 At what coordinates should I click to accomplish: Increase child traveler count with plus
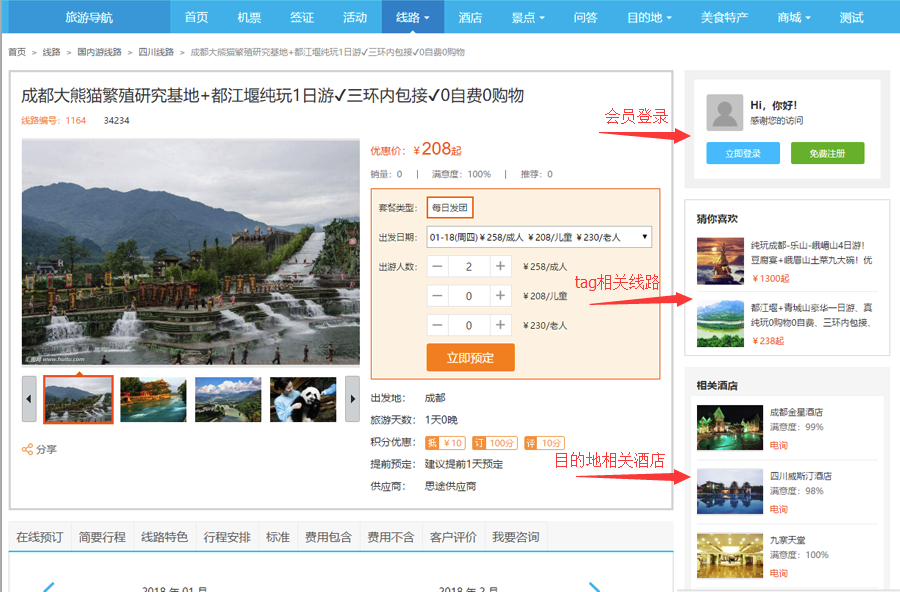500,296
